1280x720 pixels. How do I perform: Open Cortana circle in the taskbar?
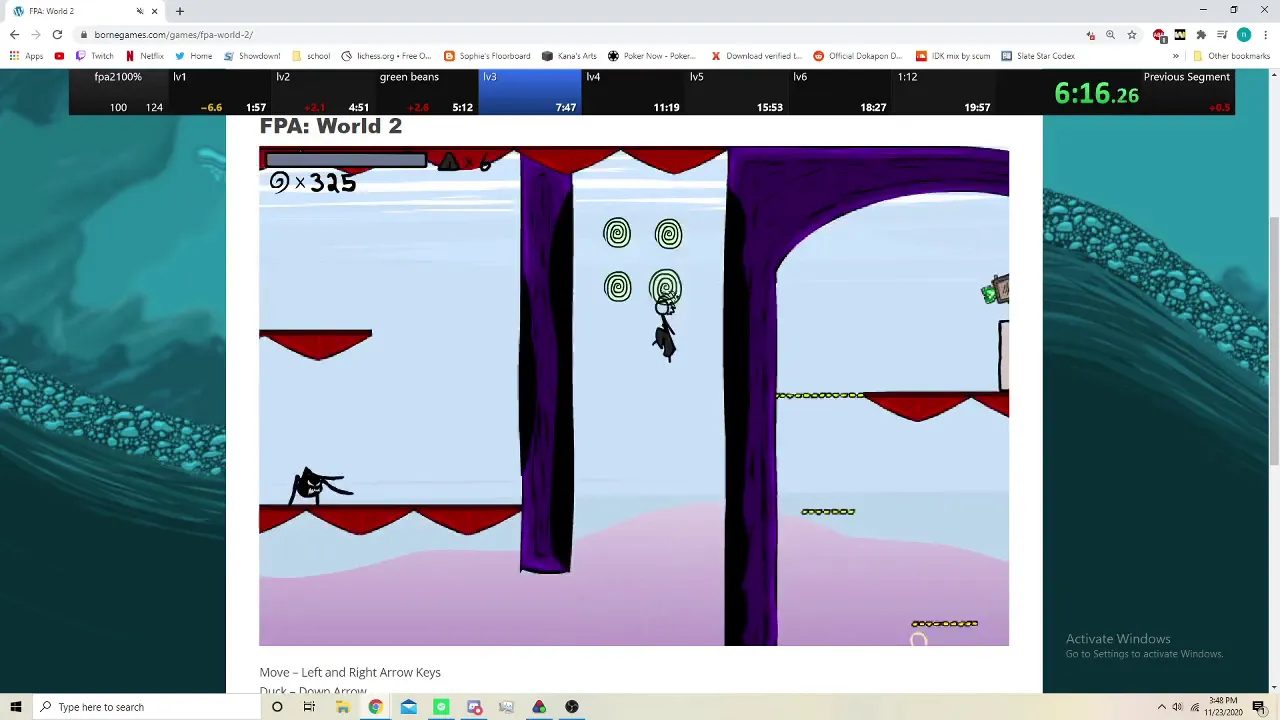277,707
